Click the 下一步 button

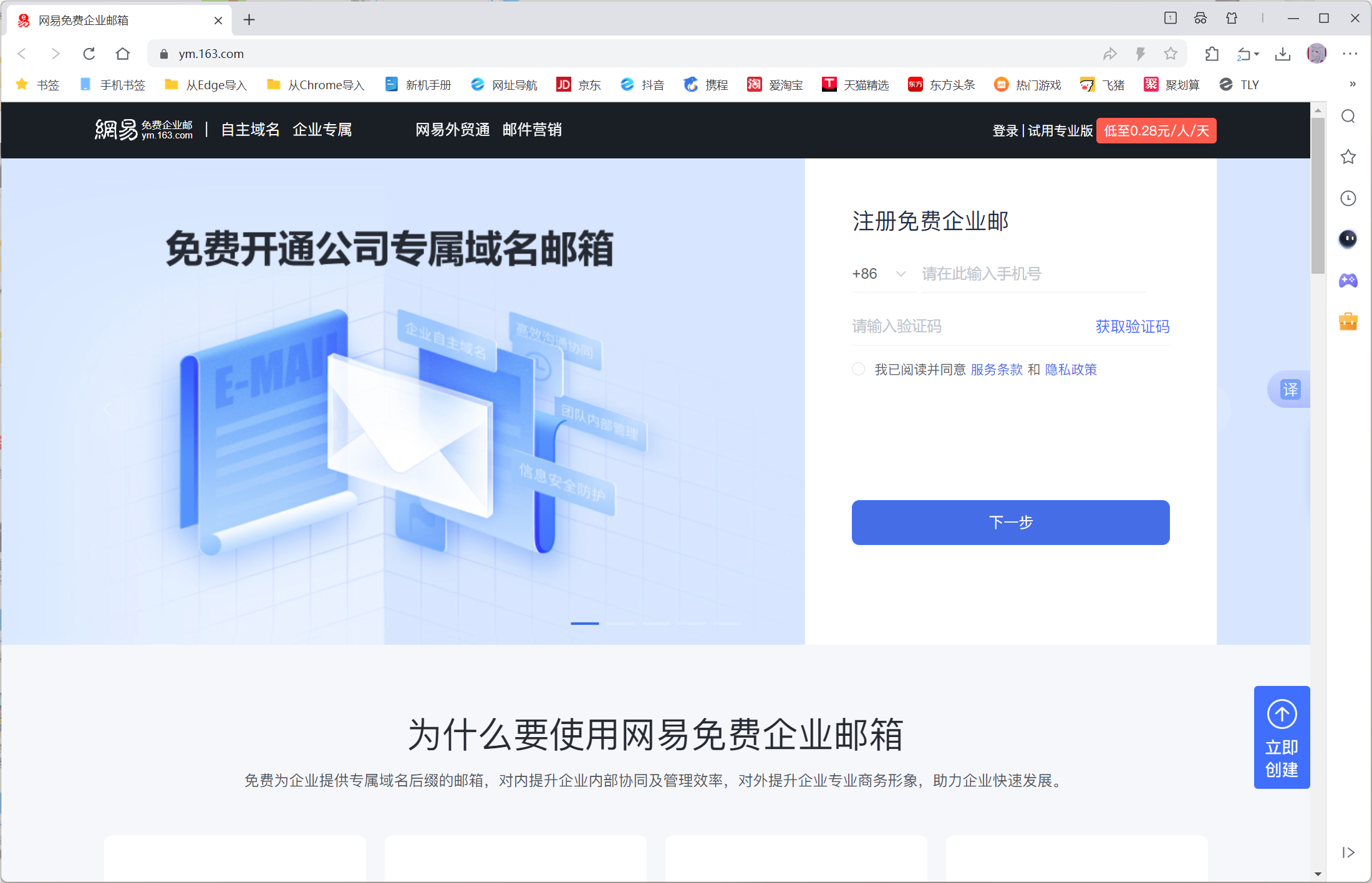click(x=1010, y=523)
